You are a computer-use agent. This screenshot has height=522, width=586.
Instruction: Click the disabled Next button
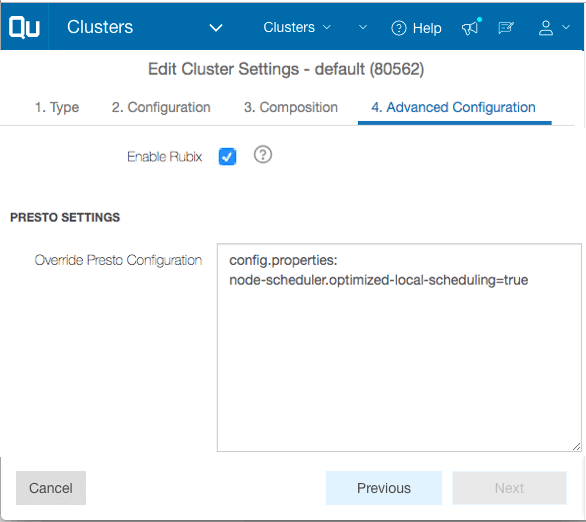click(509, 488)
